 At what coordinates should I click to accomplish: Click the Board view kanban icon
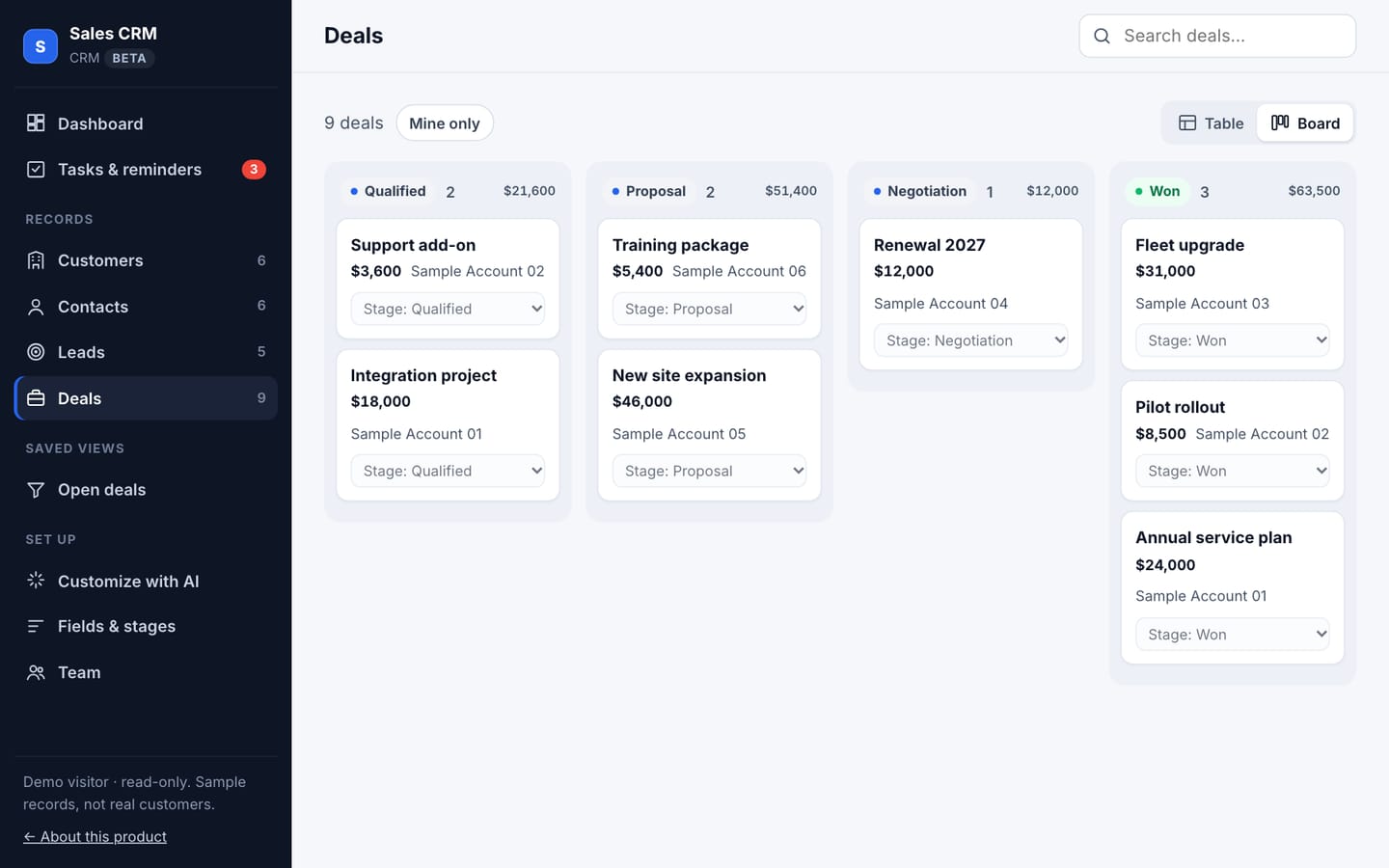1280,122
